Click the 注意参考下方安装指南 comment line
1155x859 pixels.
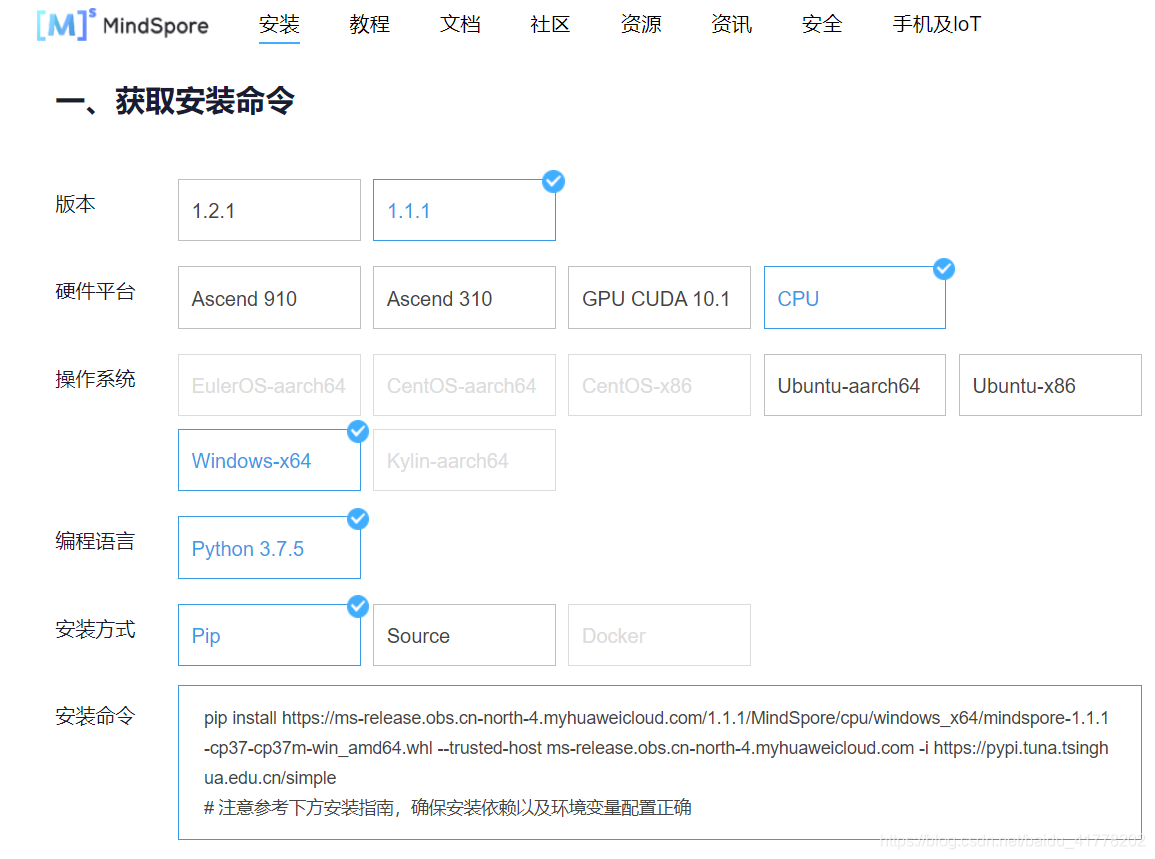tap(448, 808)
